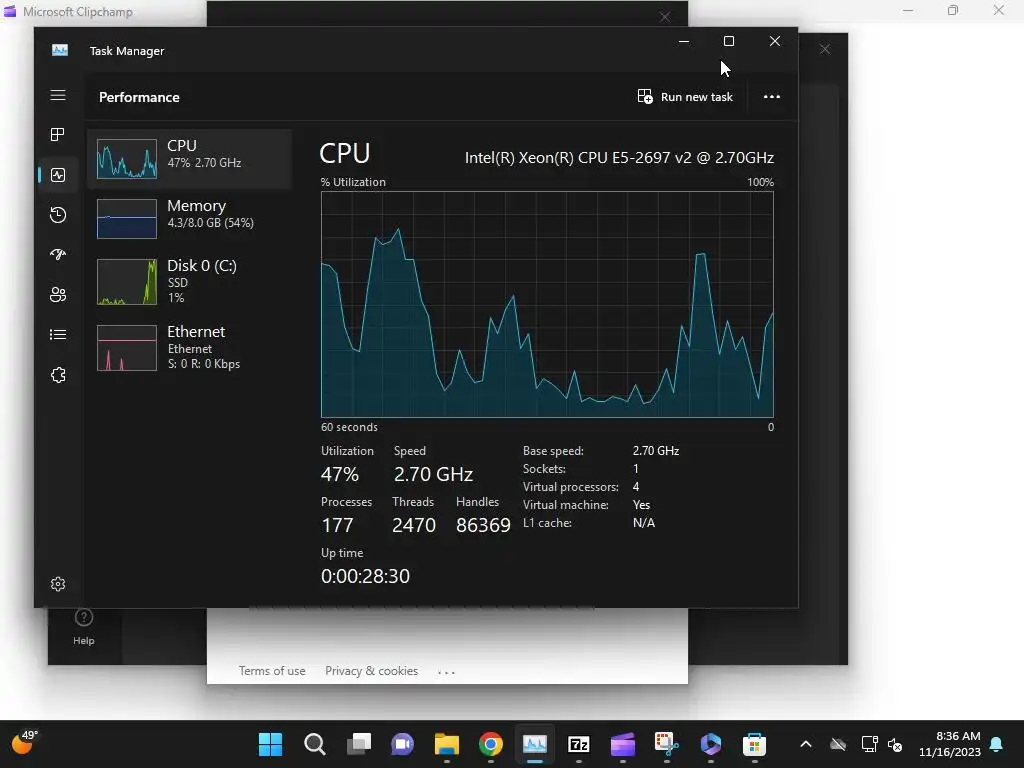
Task: Open the Chat app on the taskbar
Action: tap(402, 744)
